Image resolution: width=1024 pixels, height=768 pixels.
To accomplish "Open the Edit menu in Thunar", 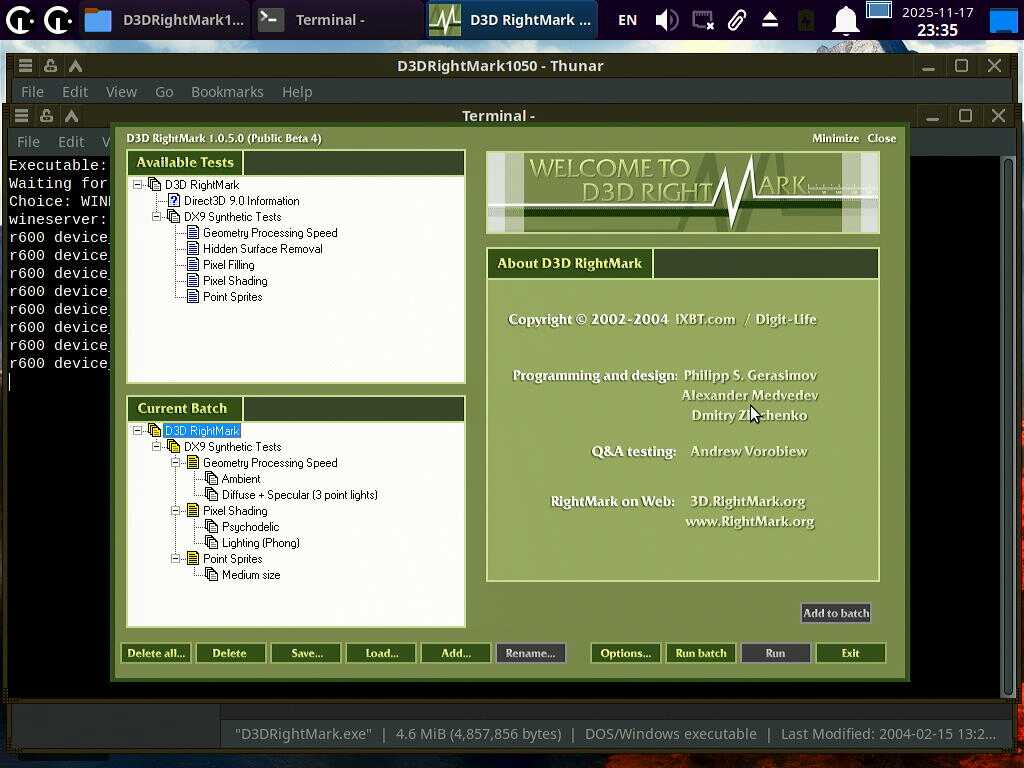I will pyautogui.click(x=75, y=92).
